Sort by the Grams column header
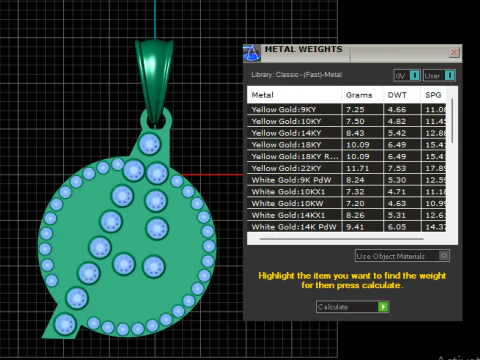This screenshot has height=360, width=480. point(362,95)
